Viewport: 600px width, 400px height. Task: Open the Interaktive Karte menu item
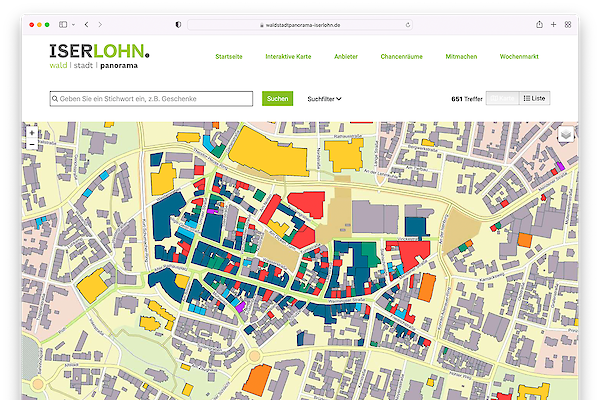[x=286, y=57]
